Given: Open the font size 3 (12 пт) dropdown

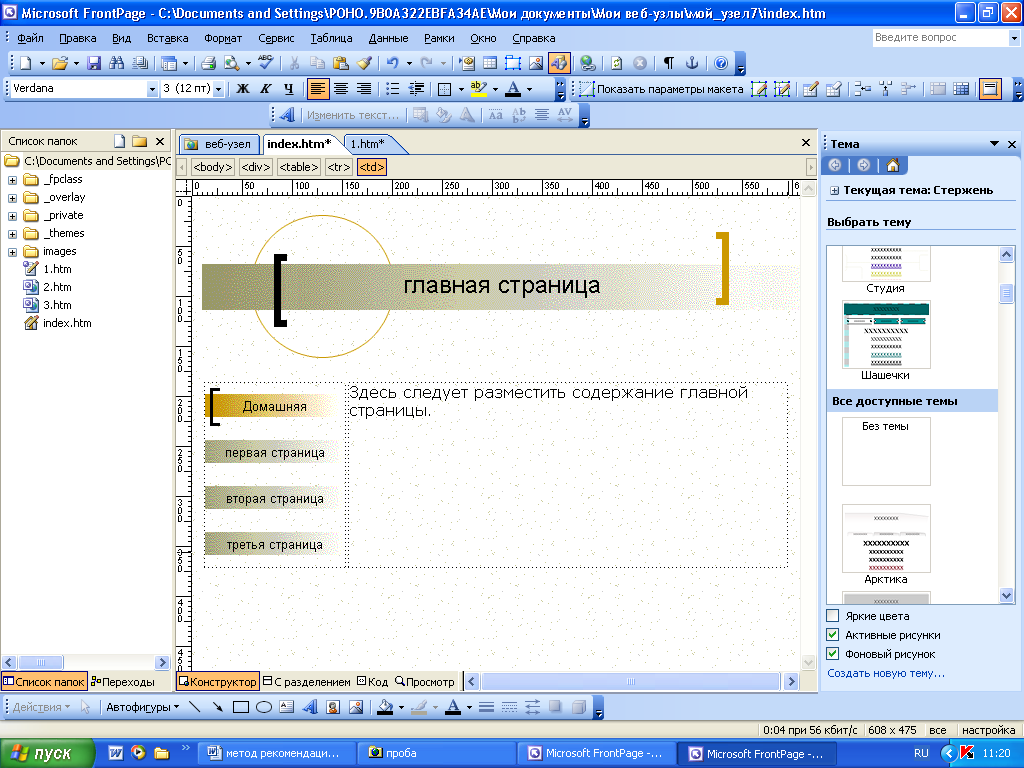Looking at the screenshot, I should pyautogui.click(x=219, y=89).
